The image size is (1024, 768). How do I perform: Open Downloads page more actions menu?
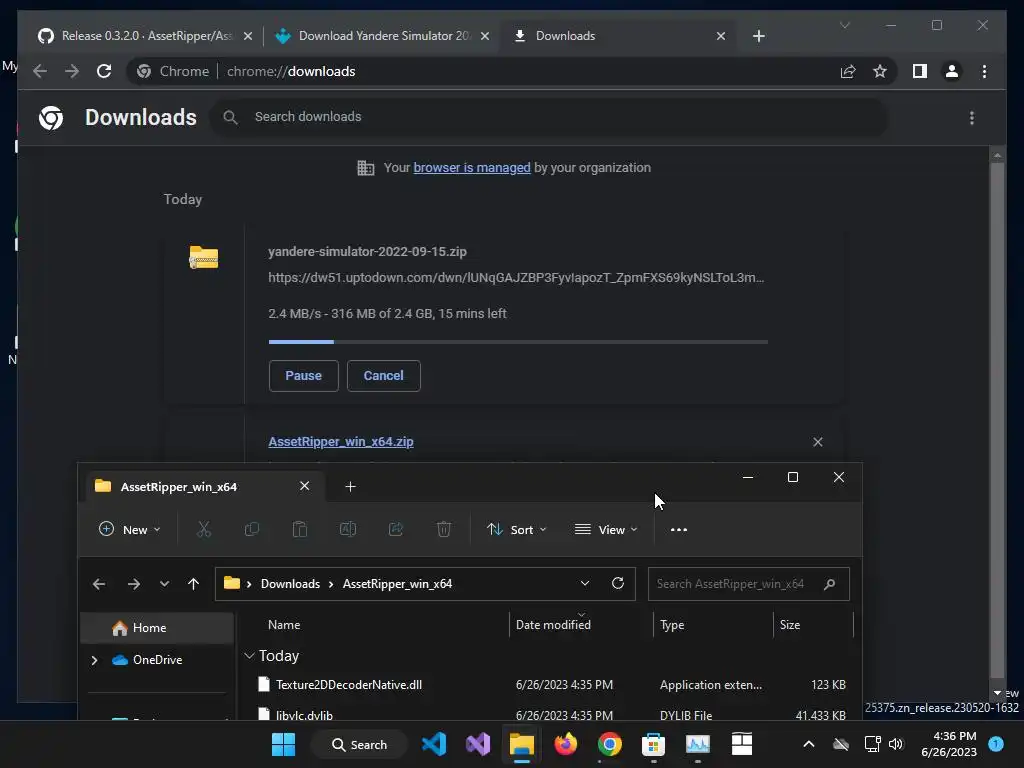click(972, 118)
